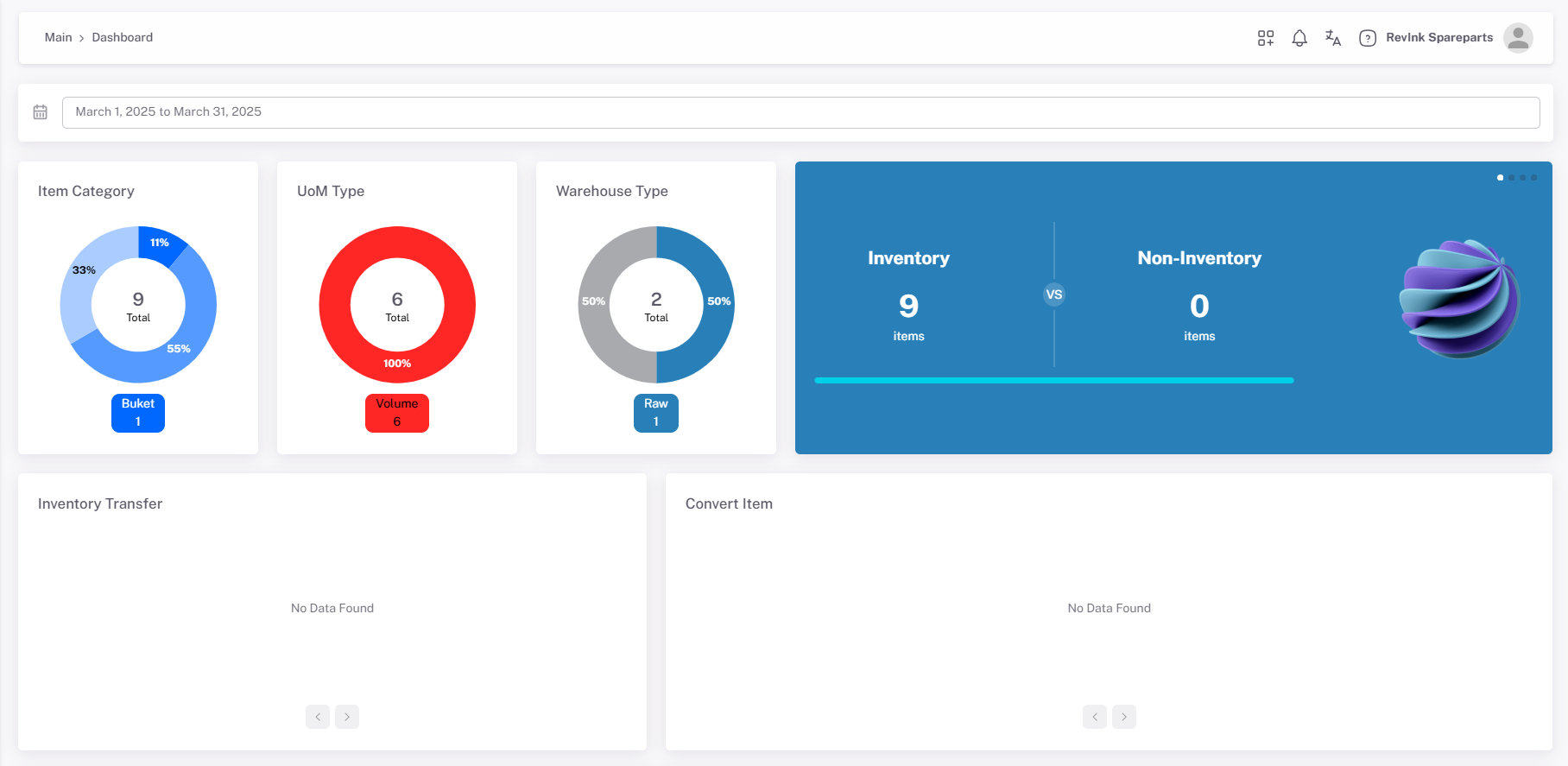Open the help question mark icon
Screen dimensions: 1568x766
click(1368, 38)
